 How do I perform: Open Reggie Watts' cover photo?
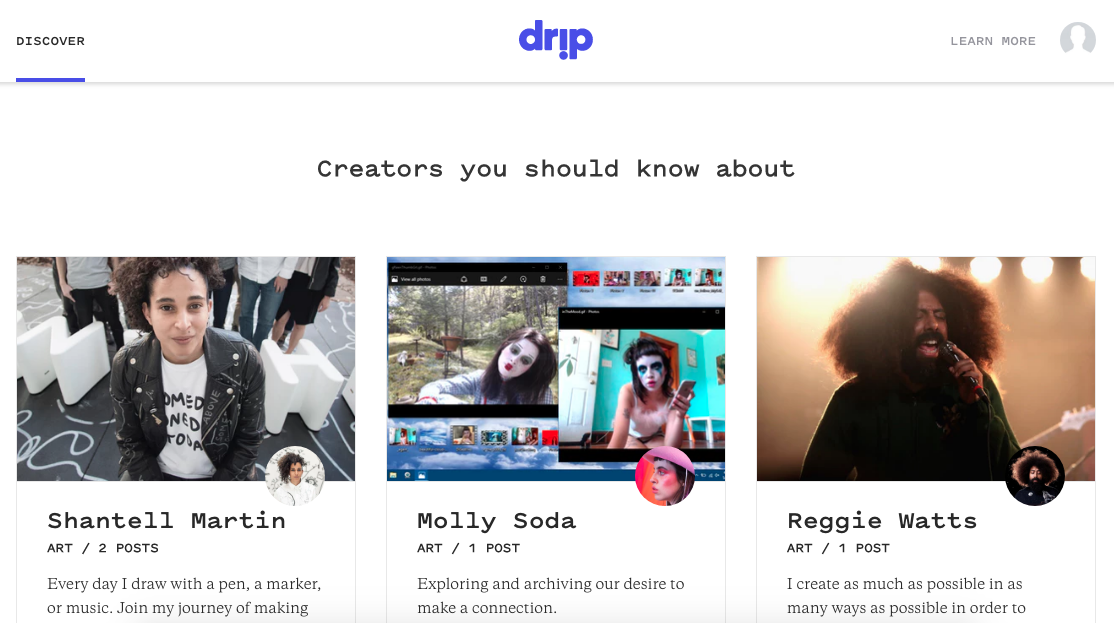(x=926, y=369)
